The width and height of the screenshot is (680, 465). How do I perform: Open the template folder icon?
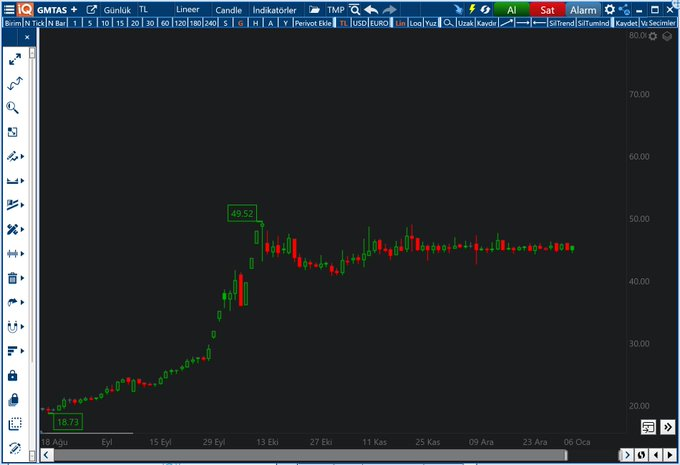click(314, 10)
